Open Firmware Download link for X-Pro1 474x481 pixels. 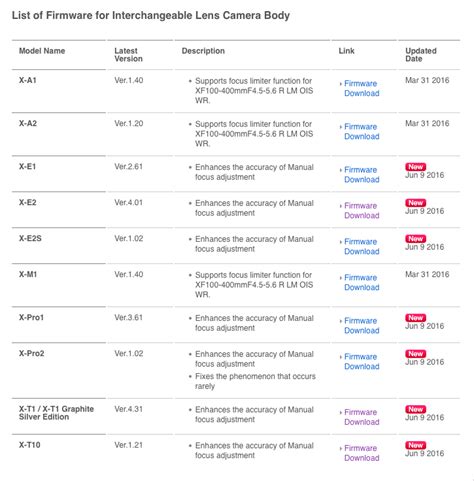361,326
